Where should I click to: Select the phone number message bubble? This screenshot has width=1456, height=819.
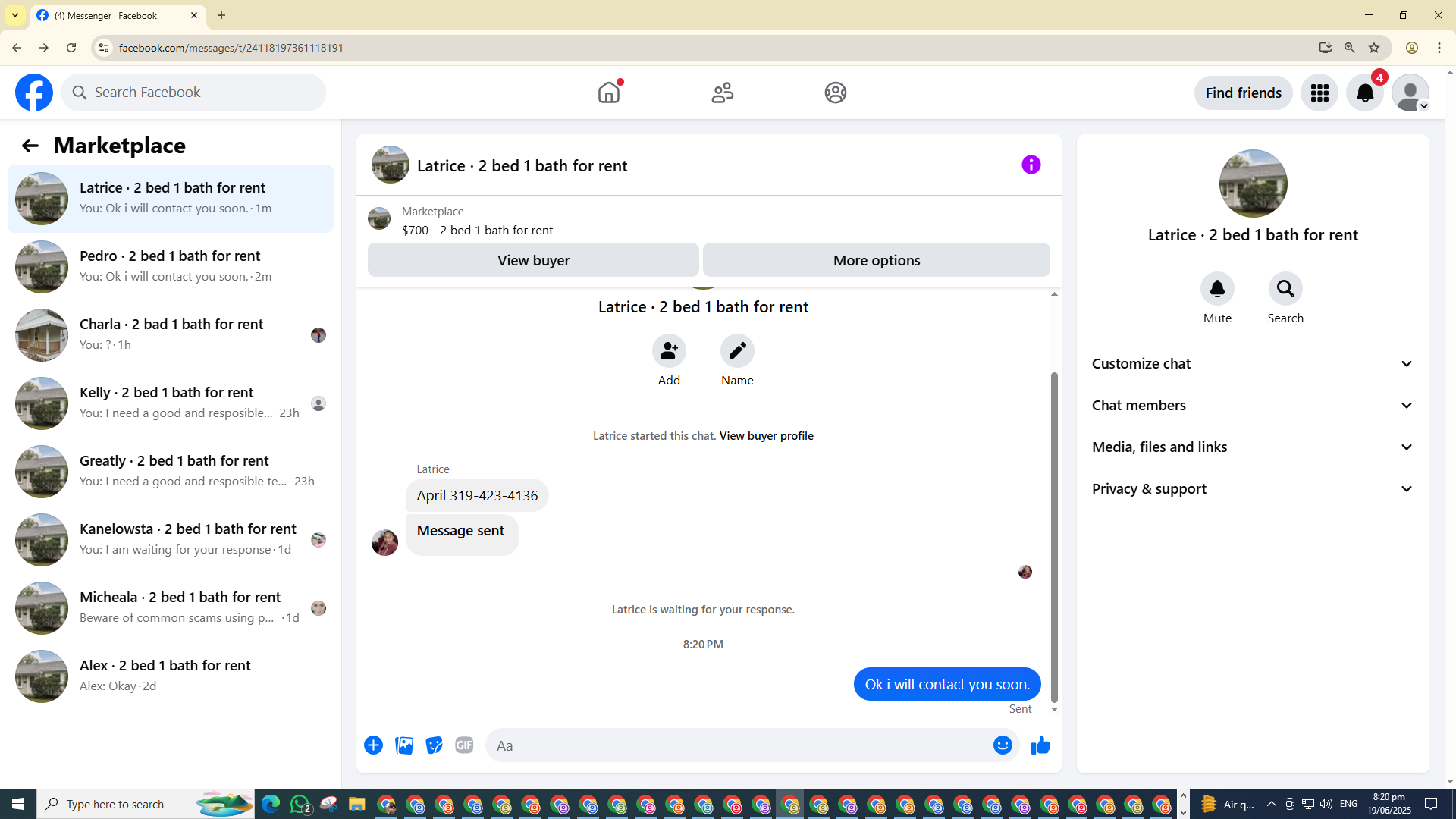tap(477, 496)
